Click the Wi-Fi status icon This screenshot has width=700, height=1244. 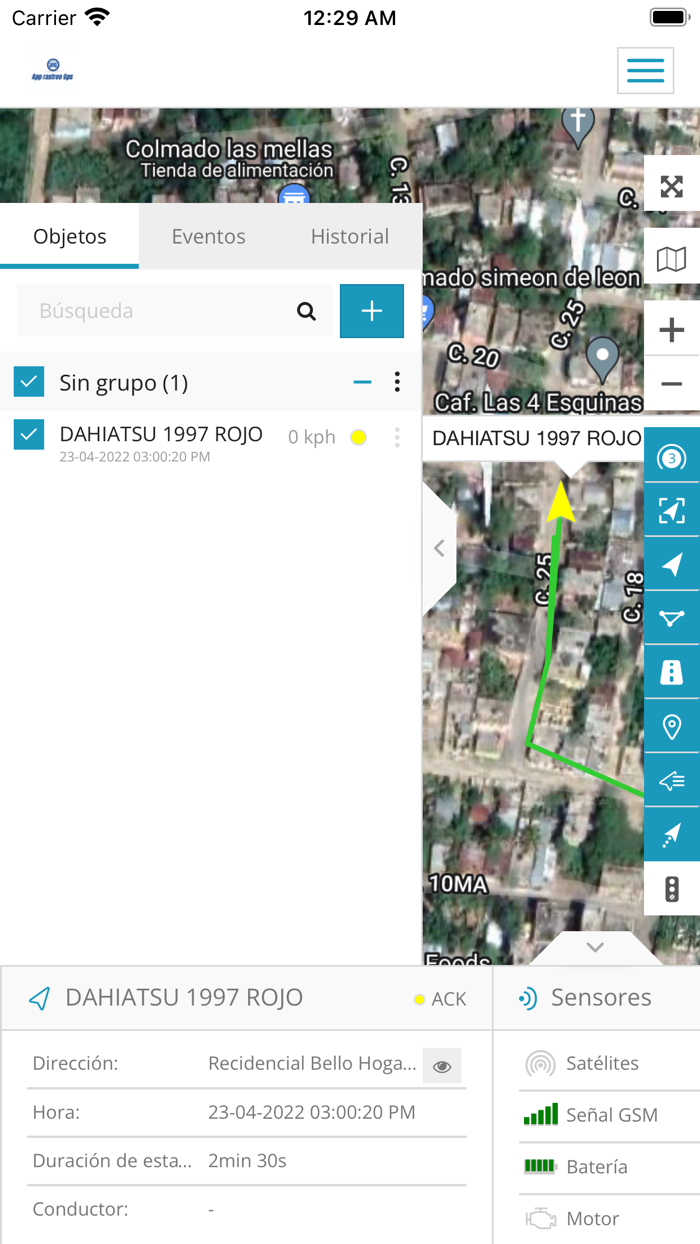pyautogui.click(x=97, y=17)
